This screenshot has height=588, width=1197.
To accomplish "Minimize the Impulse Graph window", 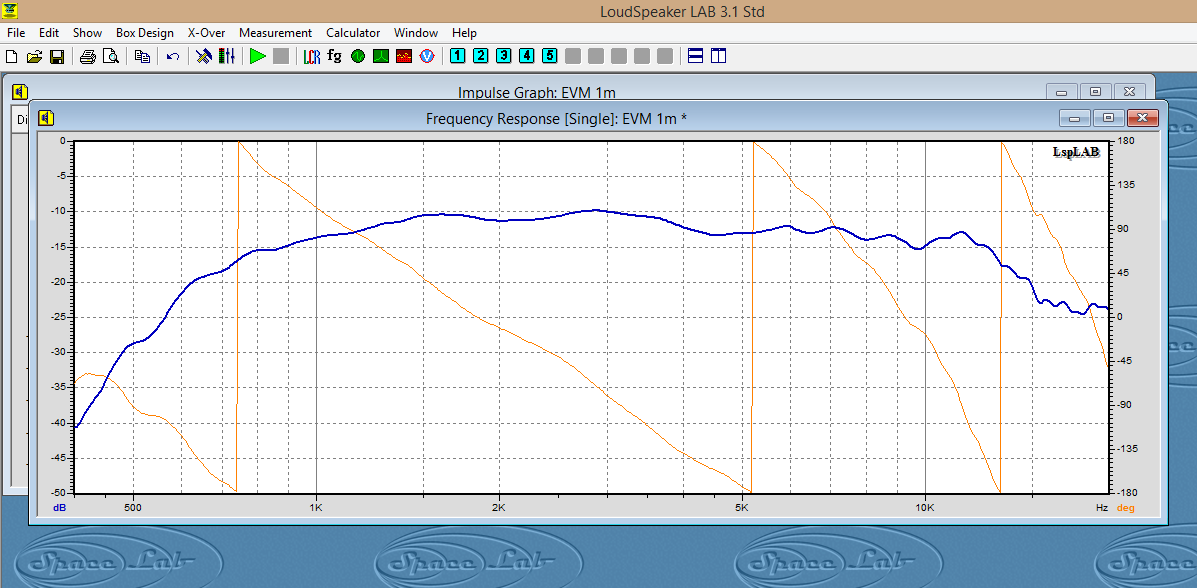I will point(1062,91).
